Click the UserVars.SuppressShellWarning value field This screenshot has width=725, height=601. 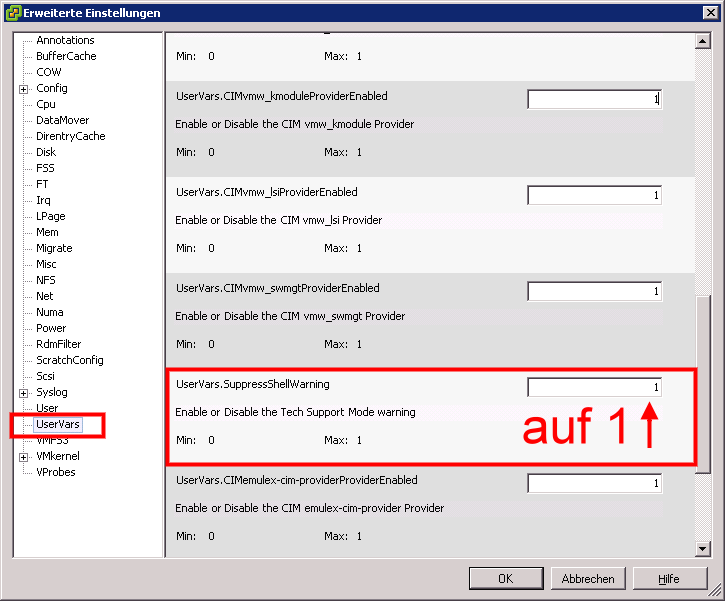pyautogui.click(x=594, y=387)
